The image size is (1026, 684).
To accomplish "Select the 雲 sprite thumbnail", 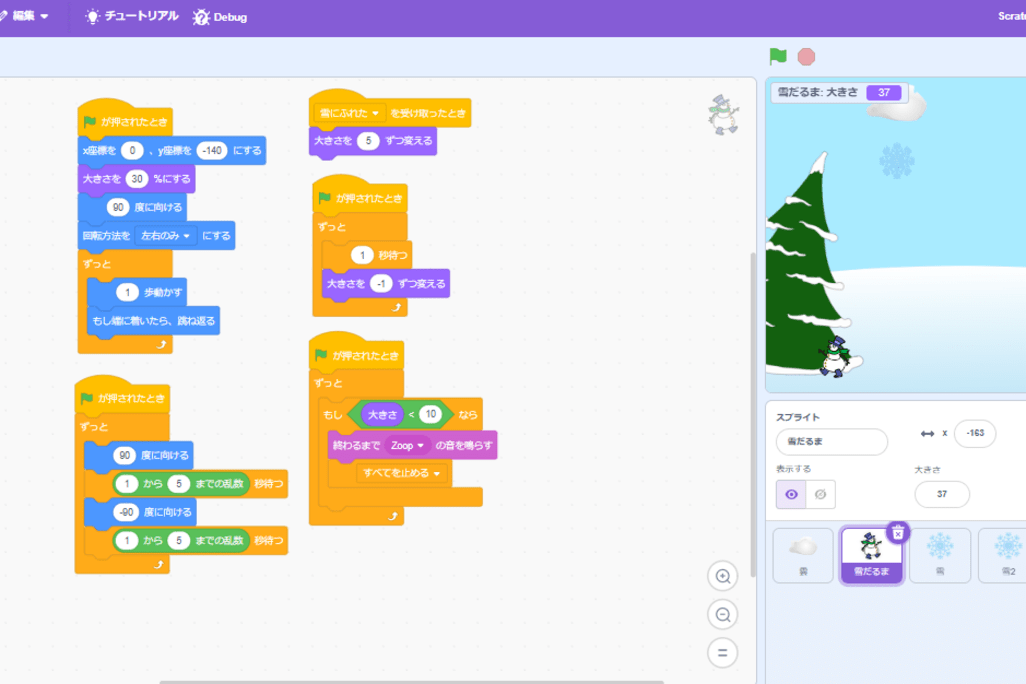I will click(802, 555).
